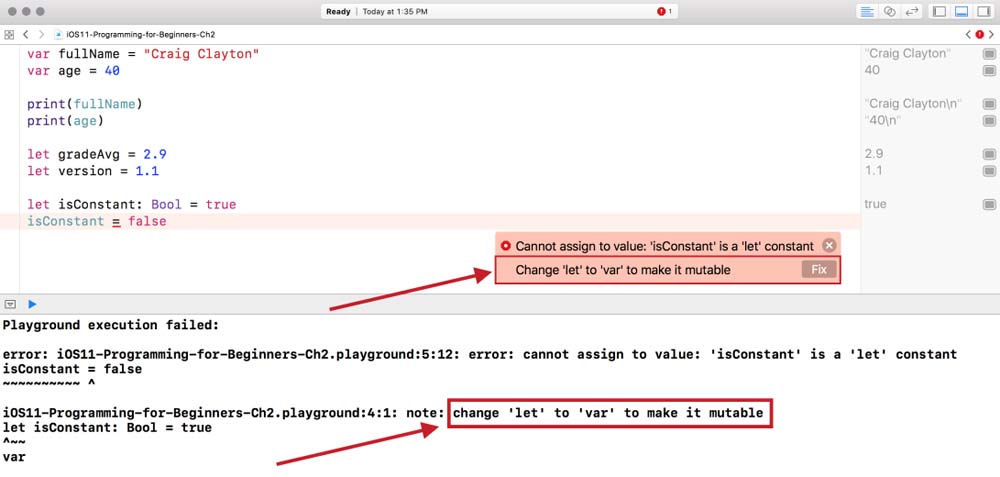Click the 'let version = 1.1' line
The height and width of the screenshot is (477, 1000).
[93, 171]
